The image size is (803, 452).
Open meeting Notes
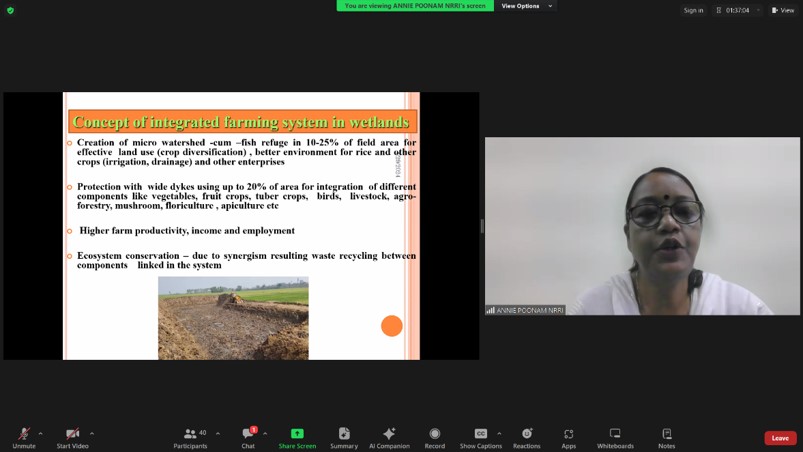(x=666, y=436)
